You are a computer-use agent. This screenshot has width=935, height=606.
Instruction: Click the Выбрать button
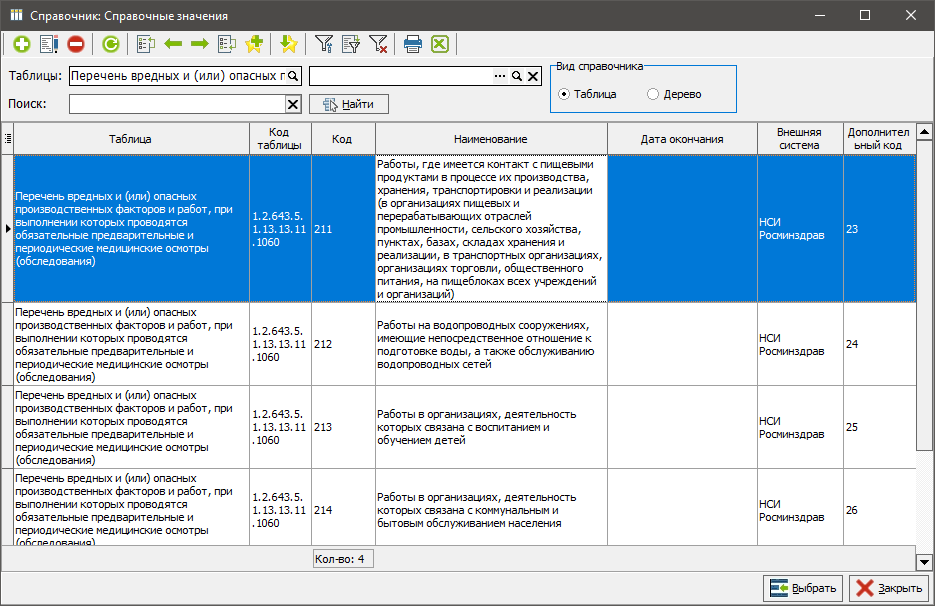803,589
